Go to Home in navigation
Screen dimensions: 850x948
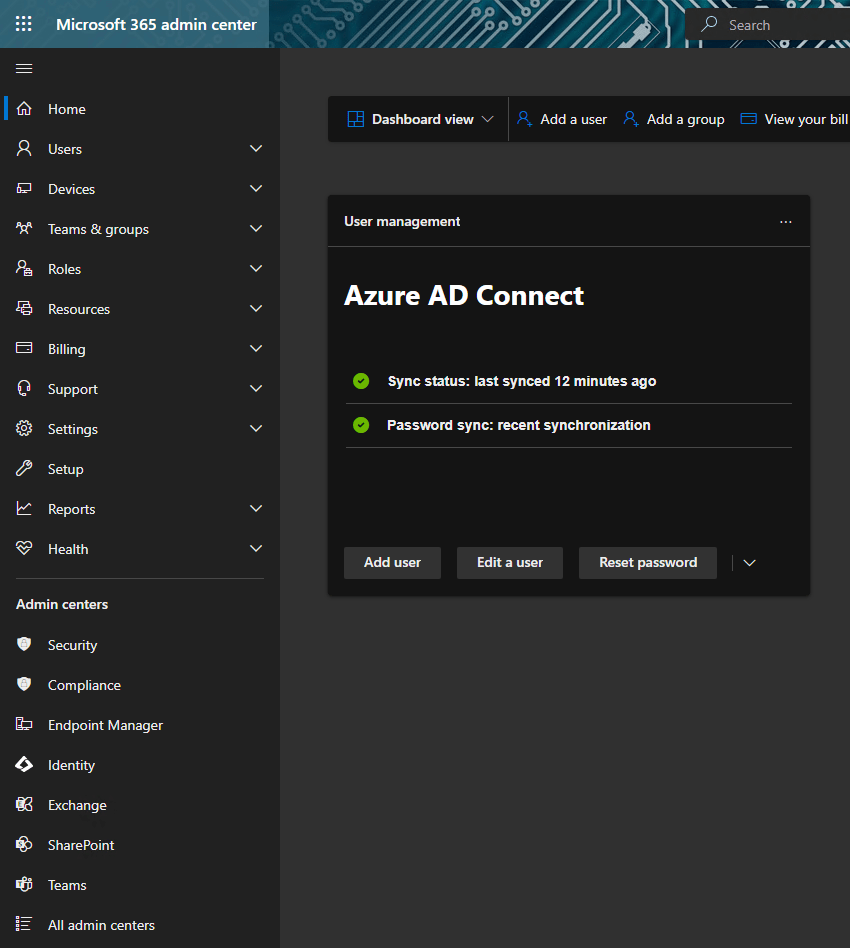(x=66, y=109)
